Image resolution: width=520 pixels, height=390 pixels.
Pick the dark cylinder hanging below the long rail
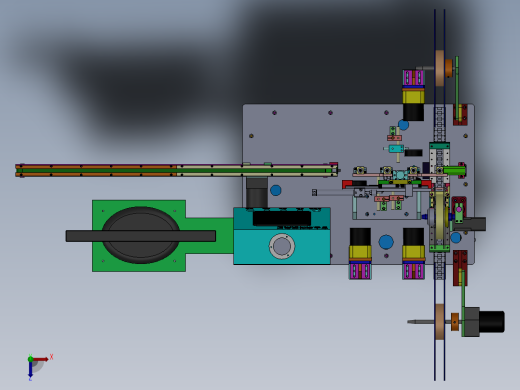257,192
